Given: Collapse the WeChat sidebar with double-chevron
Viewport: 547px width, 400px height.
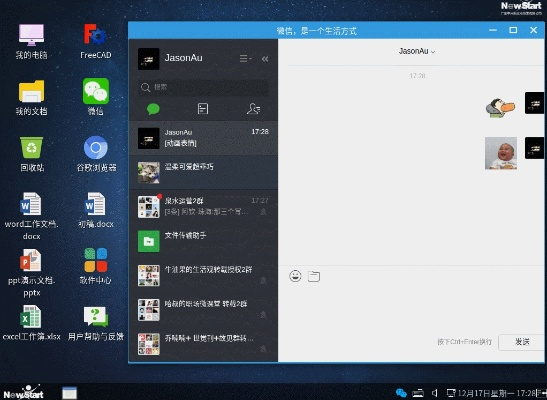Looking at the screenshot, I should [x=265, y=59].
